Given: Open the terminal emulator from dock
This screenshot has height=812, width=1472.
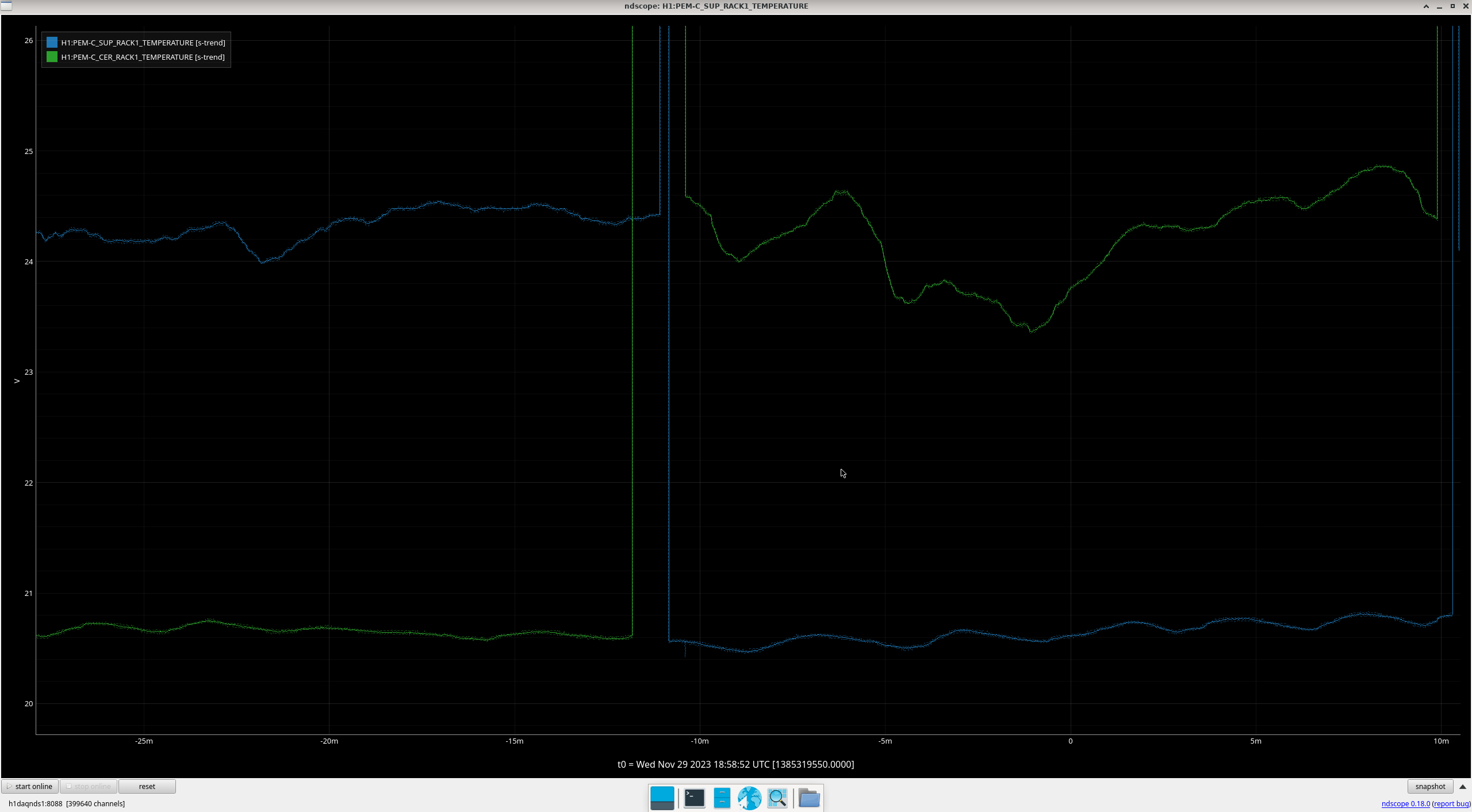Looking at the screenshot, I should (694, 798).
